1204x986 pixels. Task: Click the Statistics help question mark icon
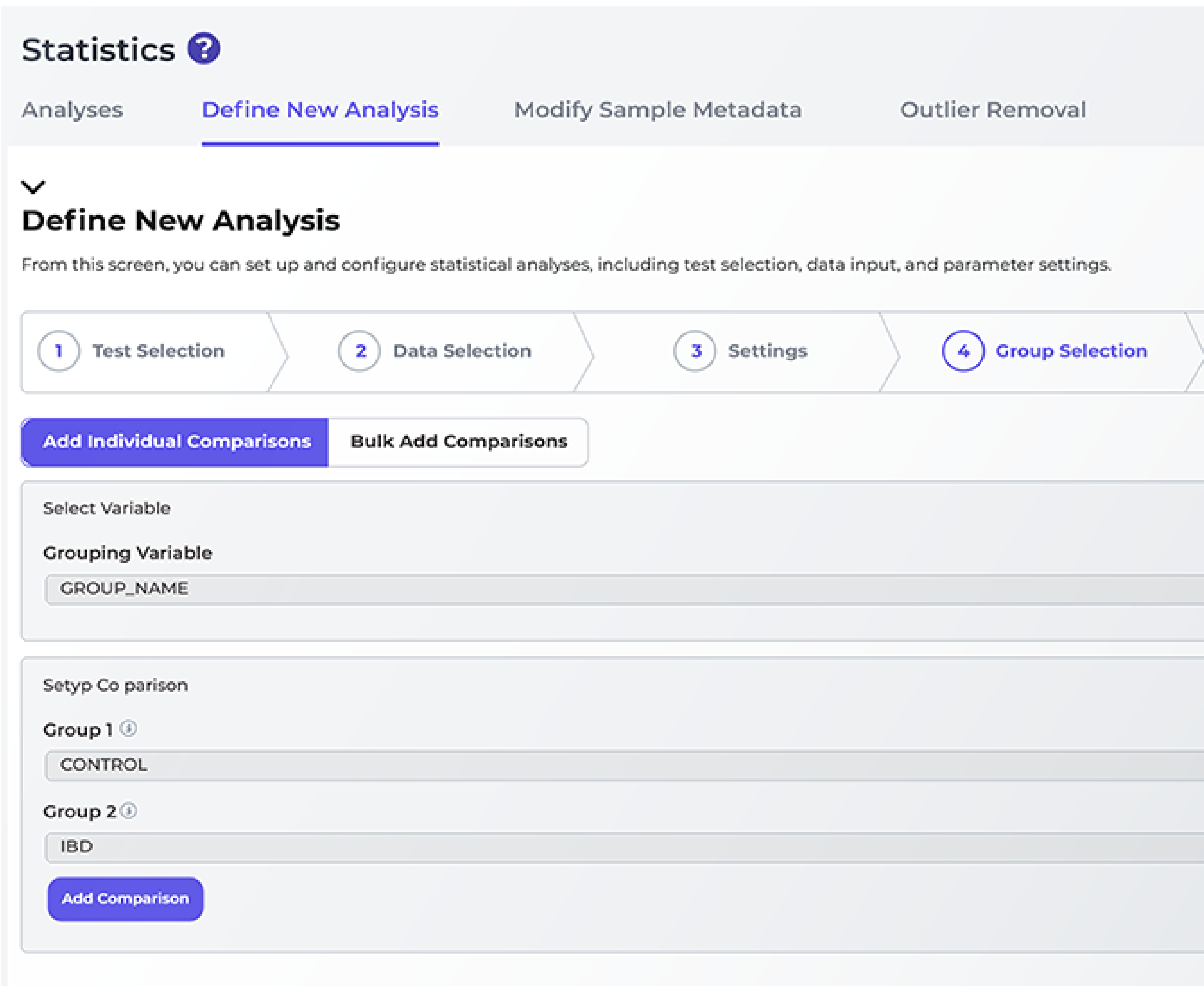204,49
